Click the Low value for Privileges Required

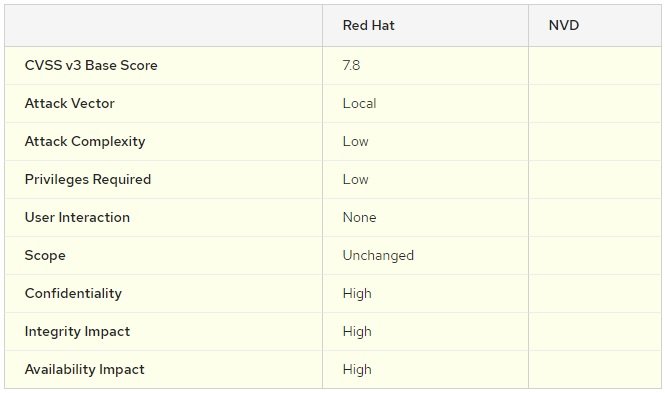(x=355, y=179)
